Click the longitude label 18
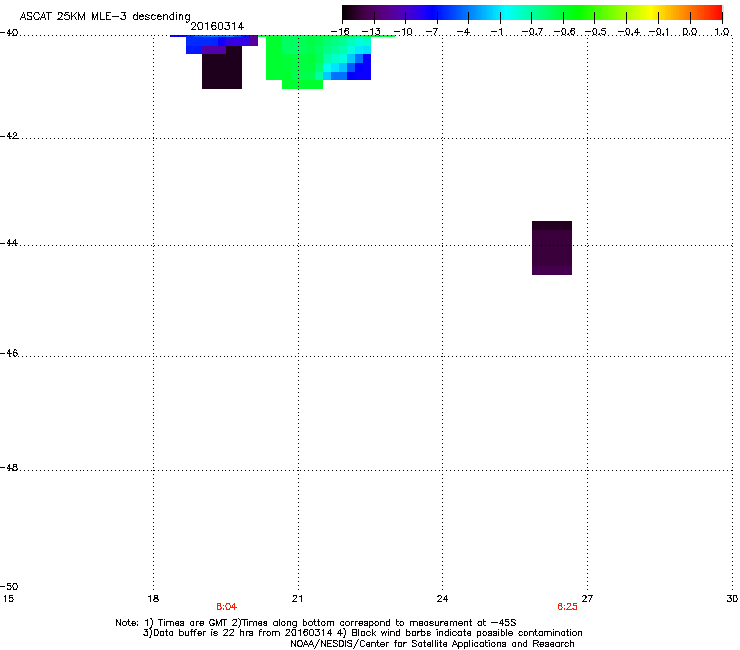740x650 pixels. [153, 599]
